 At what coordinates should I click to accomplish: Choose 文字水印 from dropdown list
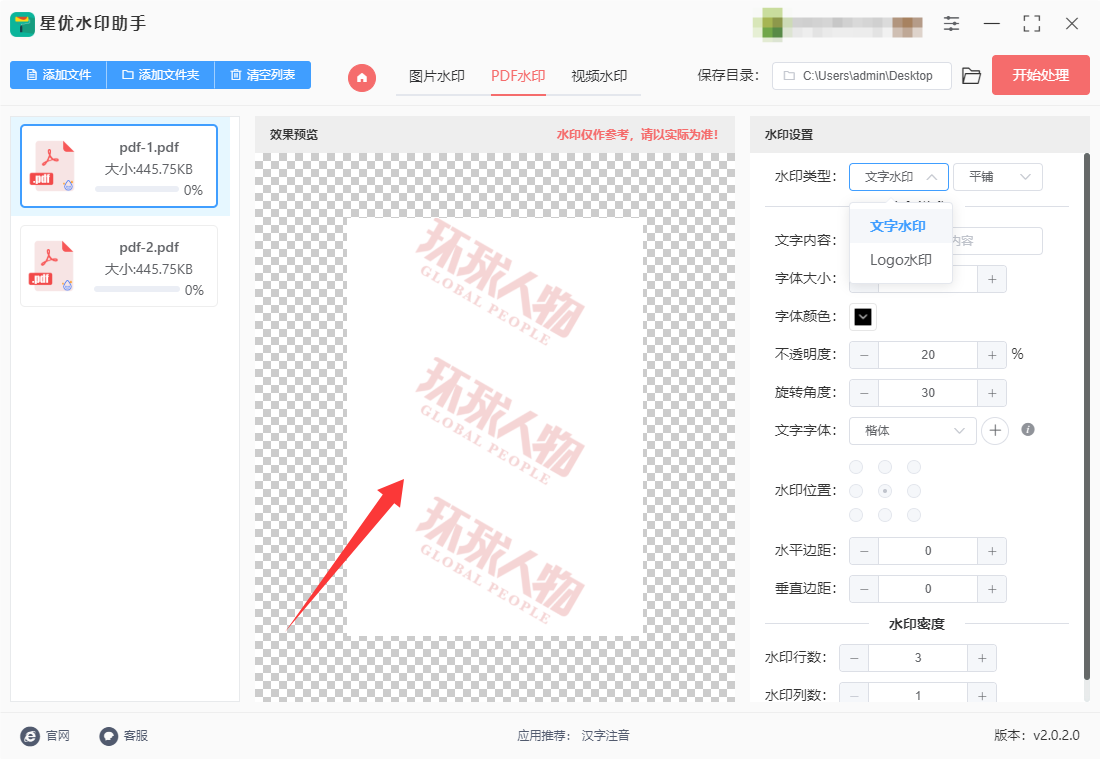point(900,226)
